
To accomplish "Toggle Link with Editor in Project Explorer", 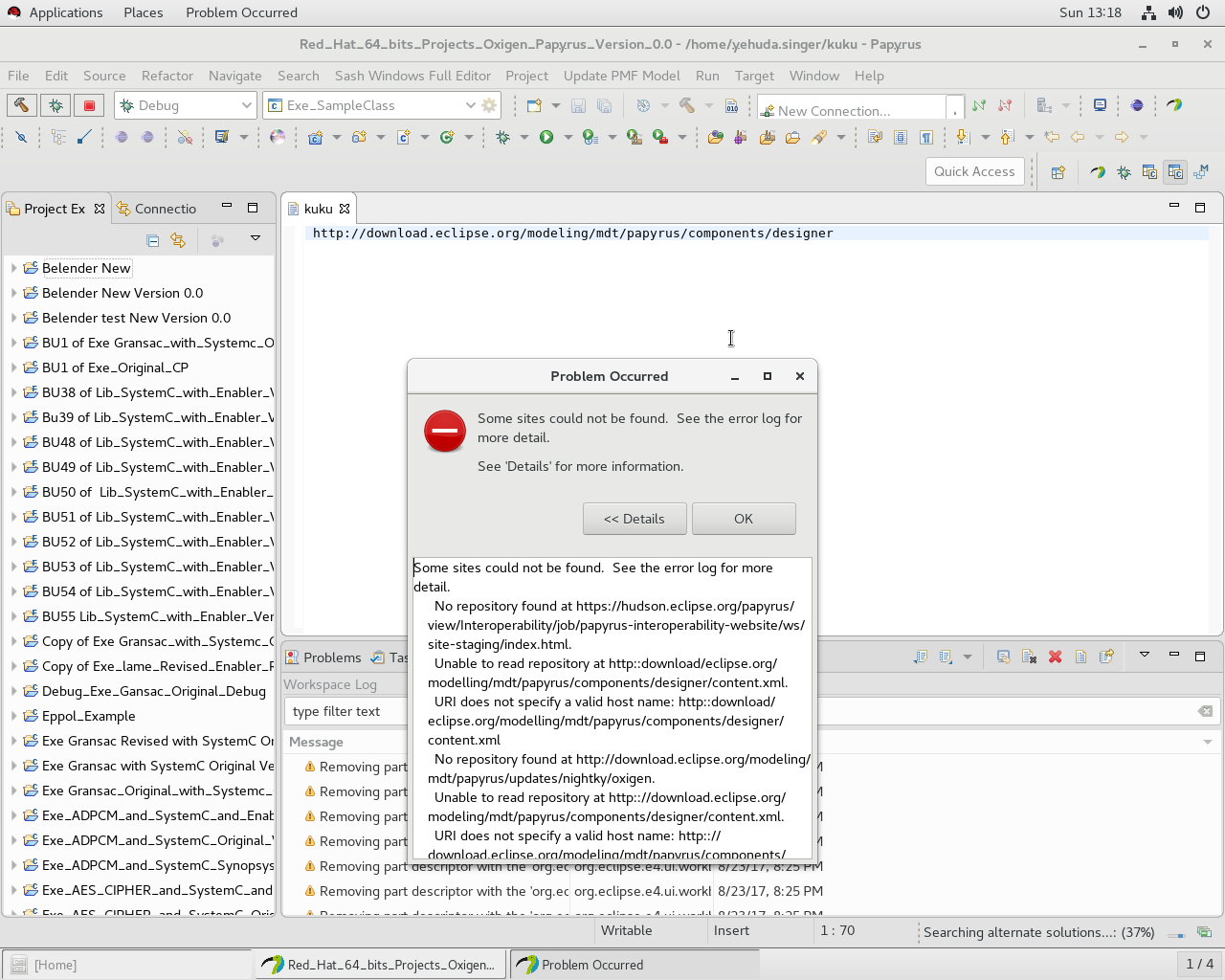I will 178,240.
